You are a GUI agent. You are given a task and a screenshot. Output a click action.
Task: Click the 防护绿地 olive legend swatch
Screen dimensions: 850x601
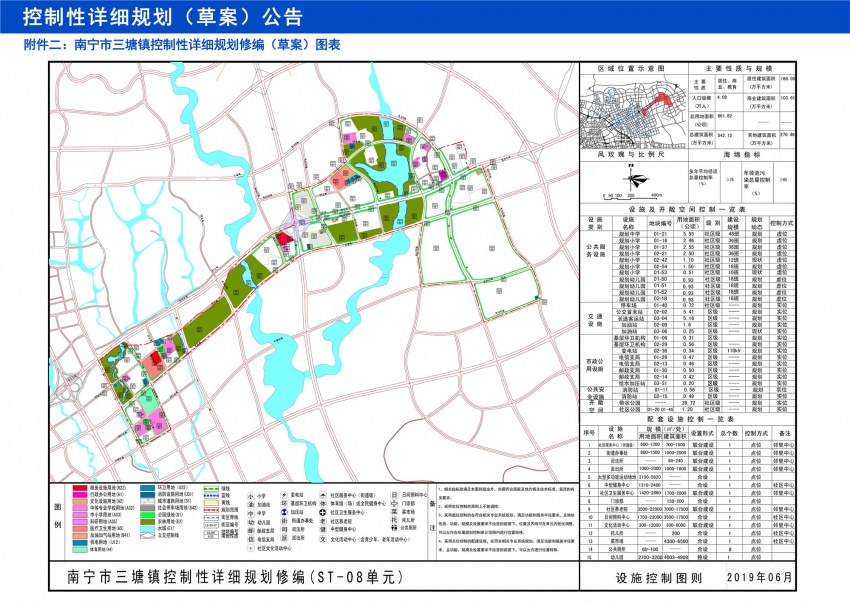click(x=147, y=521)
